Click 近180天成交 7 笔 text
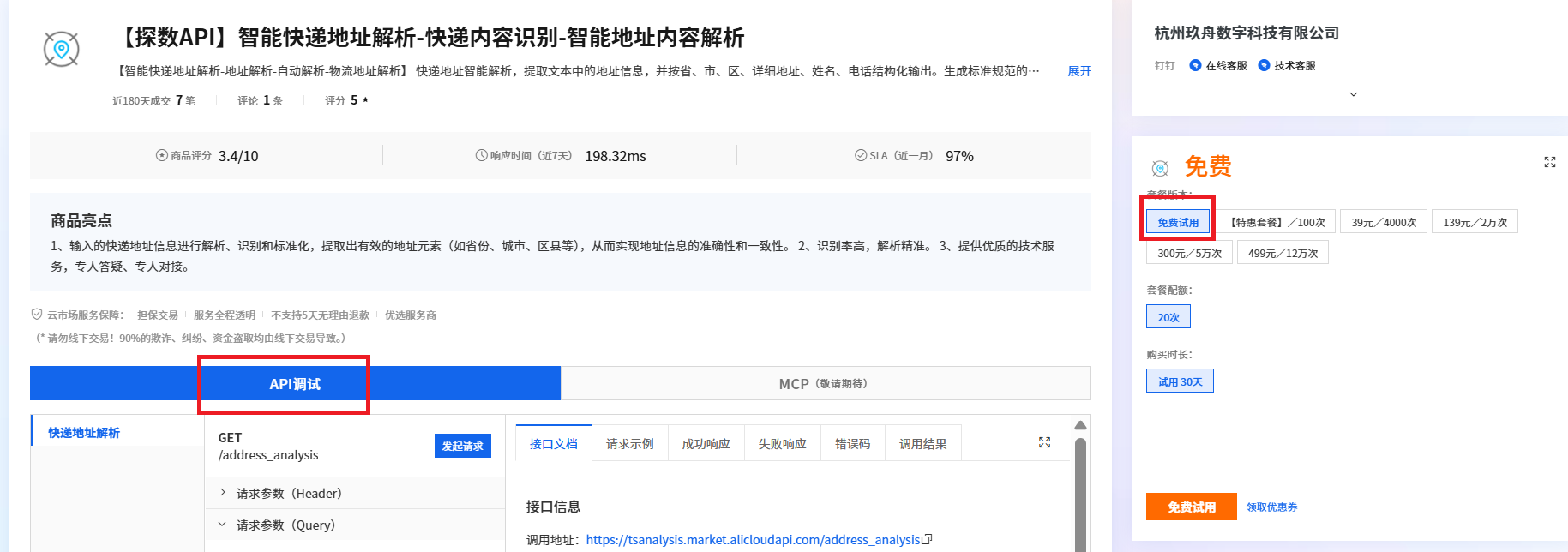The image size is (1568, 552). click(153, 100)
